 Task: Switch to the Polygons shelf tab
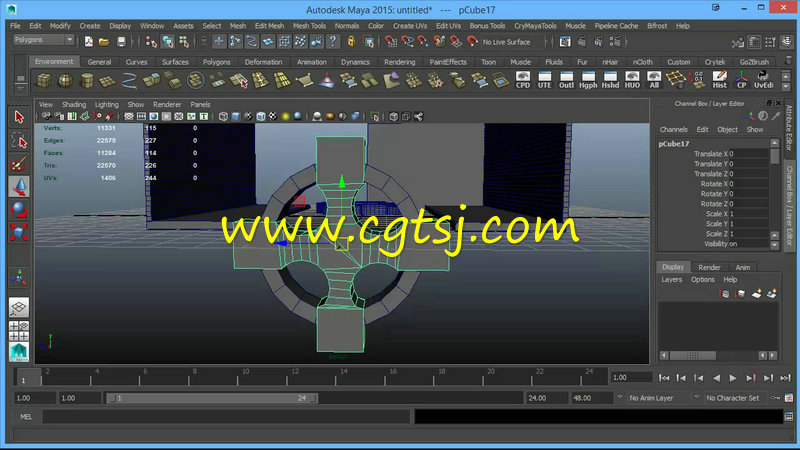tap(216, 62)
